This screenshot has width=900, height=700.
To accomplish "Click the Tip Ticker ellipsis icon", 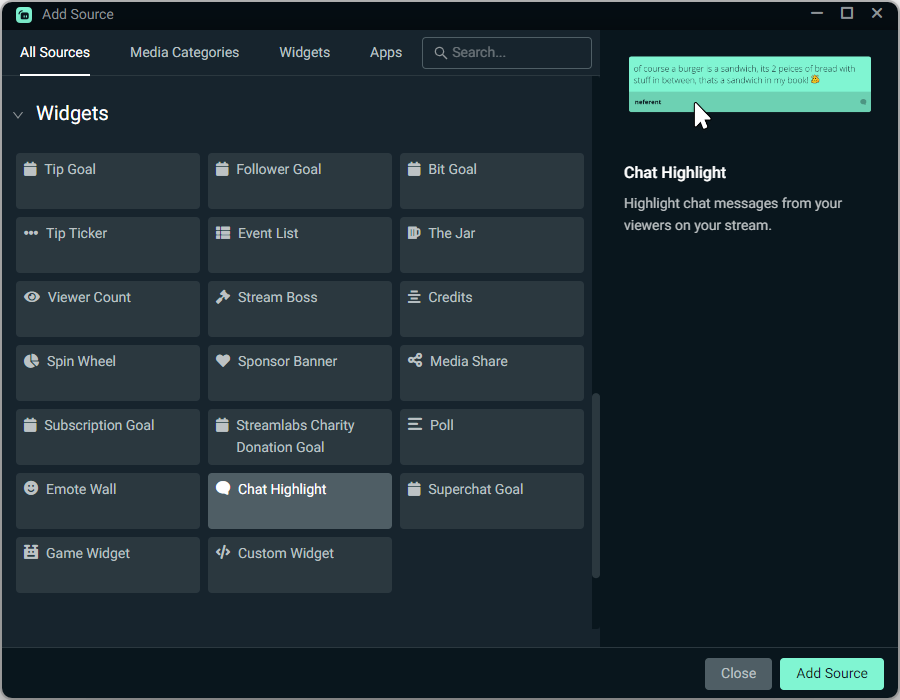I will coord(30,233).
